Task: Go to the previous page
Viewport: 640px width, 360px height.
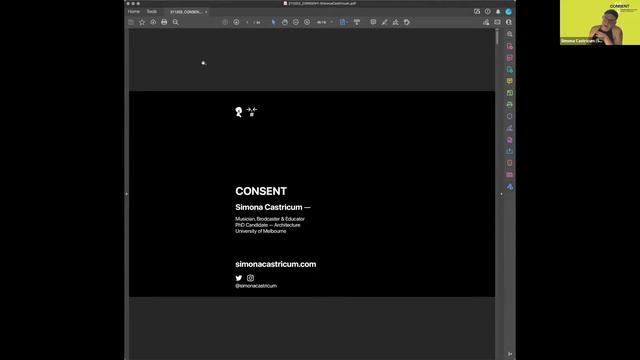Action: (x=225, y=22)
